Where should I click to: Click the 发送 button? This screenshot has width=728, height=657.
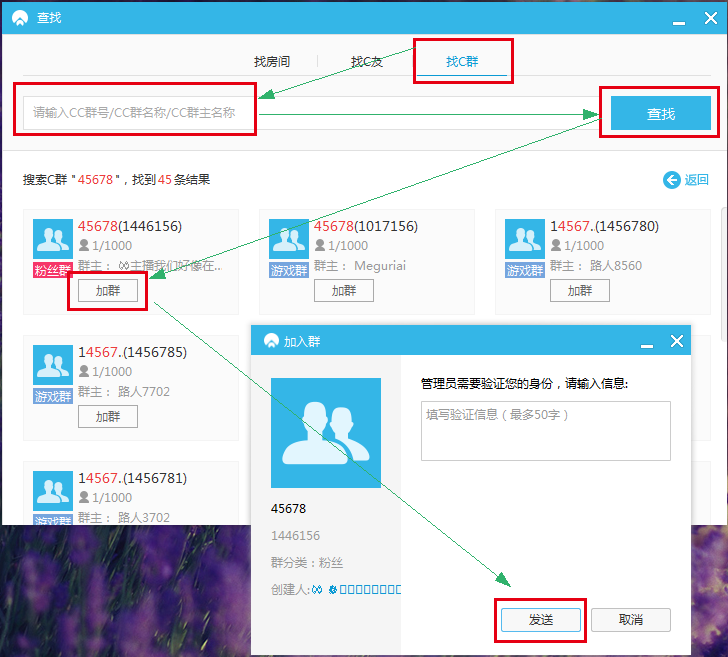tap(541, 620)
